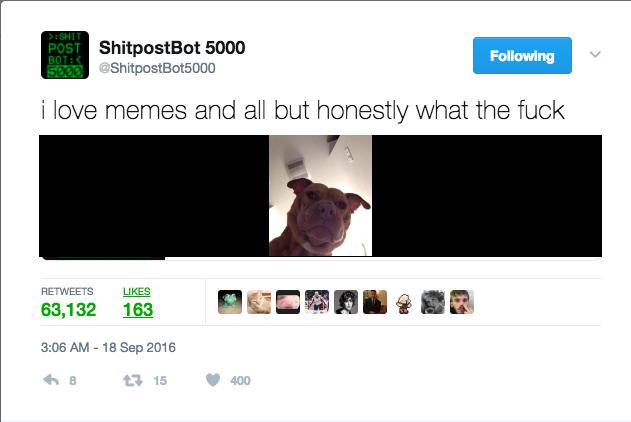Expand the tweet options chevron
Screen dimensions: 631x422
(x=595, y=54)
